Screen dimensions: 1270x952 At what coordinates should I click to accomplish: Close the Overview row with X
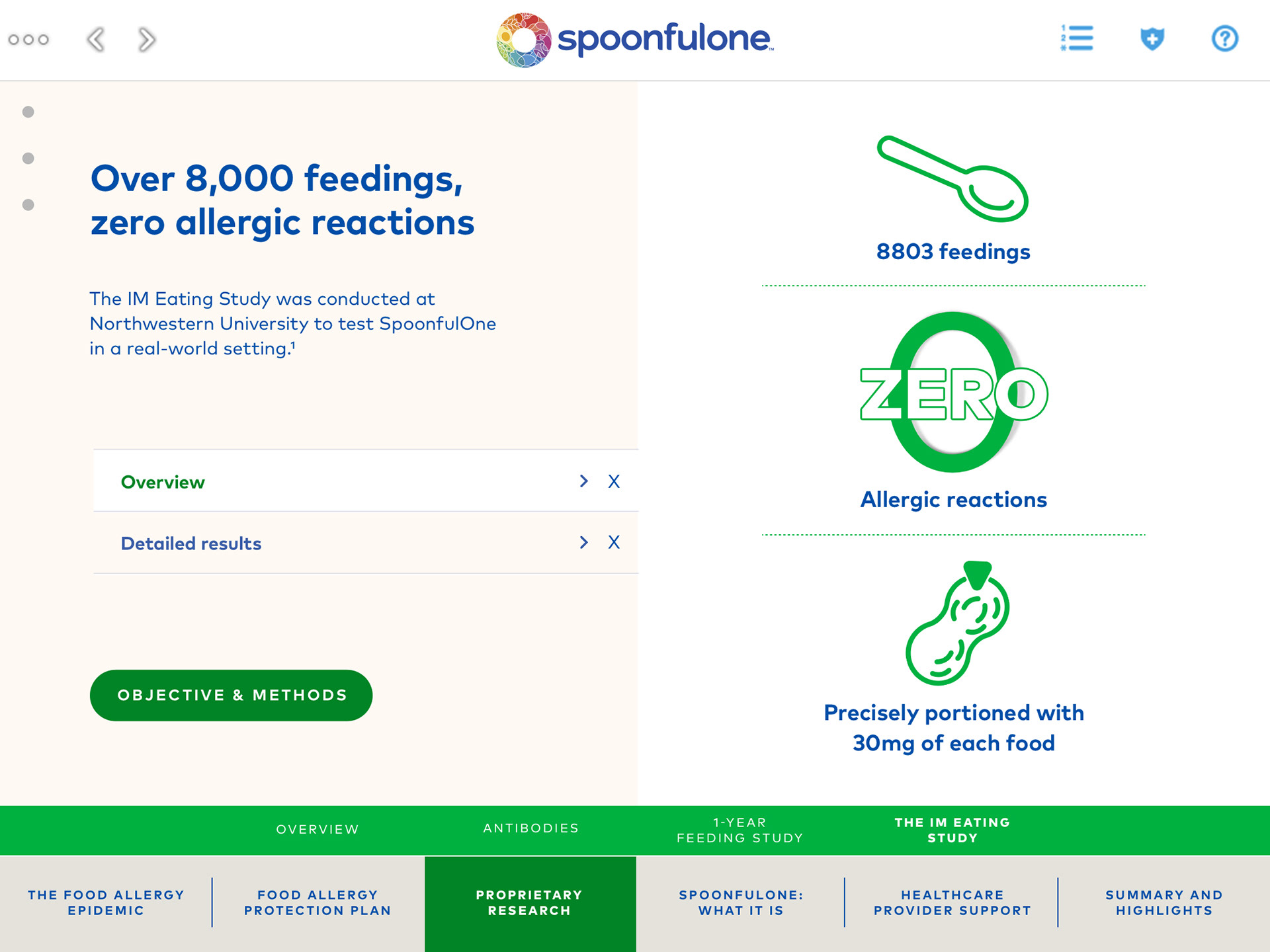tap(614, 481)
